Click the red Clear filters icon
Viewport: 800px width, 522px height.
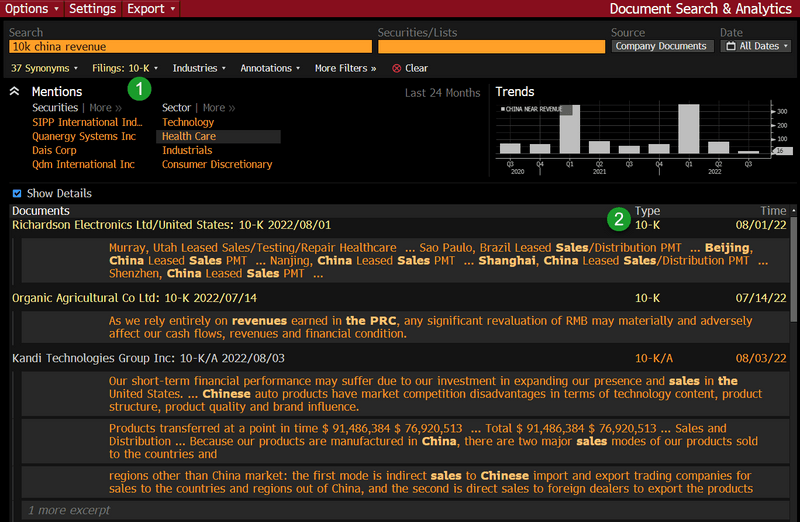[x=397, y=69]
